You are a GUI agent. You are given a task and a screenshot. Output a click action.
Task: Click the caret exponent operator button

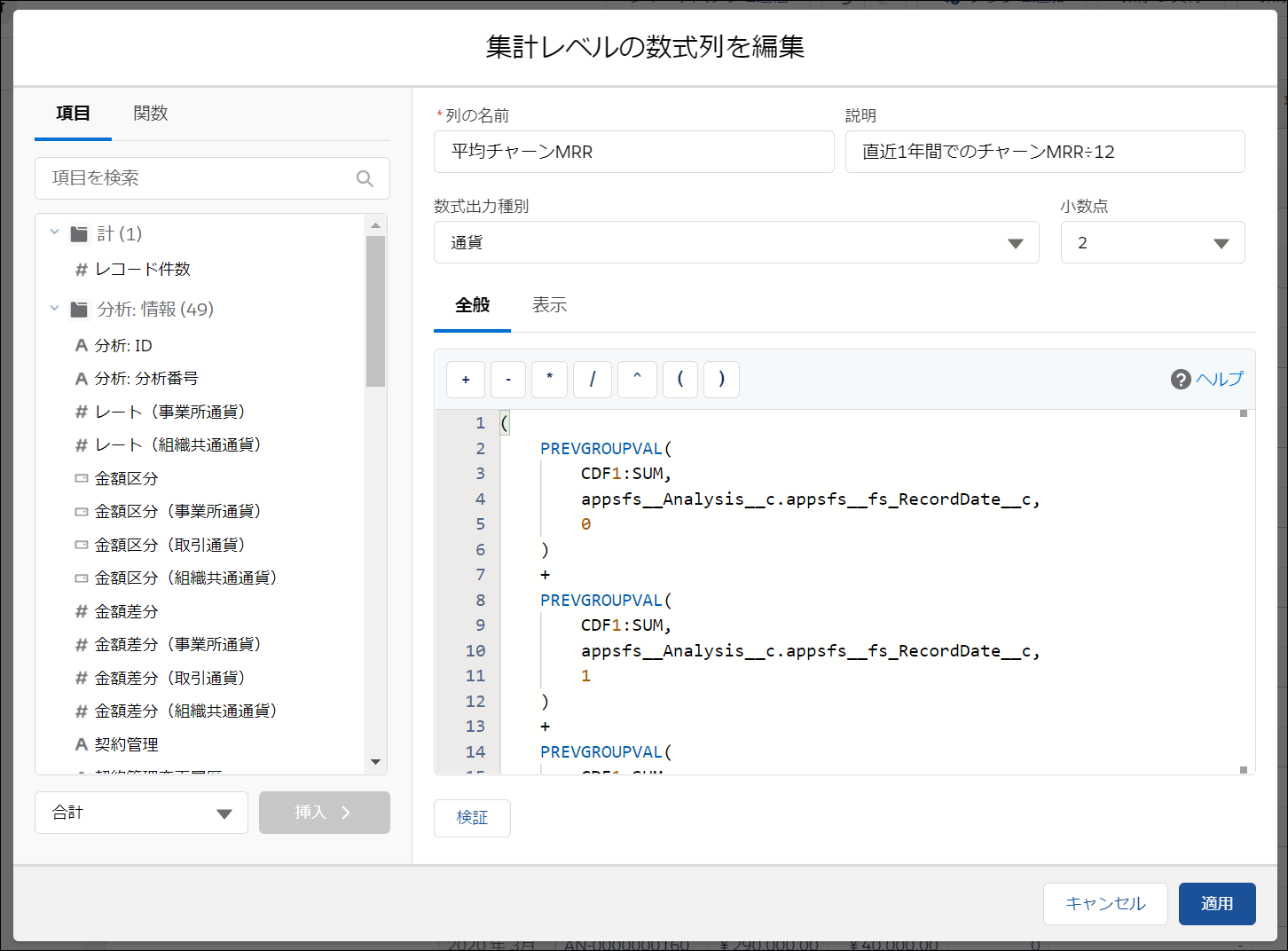(x=637, y=380)
